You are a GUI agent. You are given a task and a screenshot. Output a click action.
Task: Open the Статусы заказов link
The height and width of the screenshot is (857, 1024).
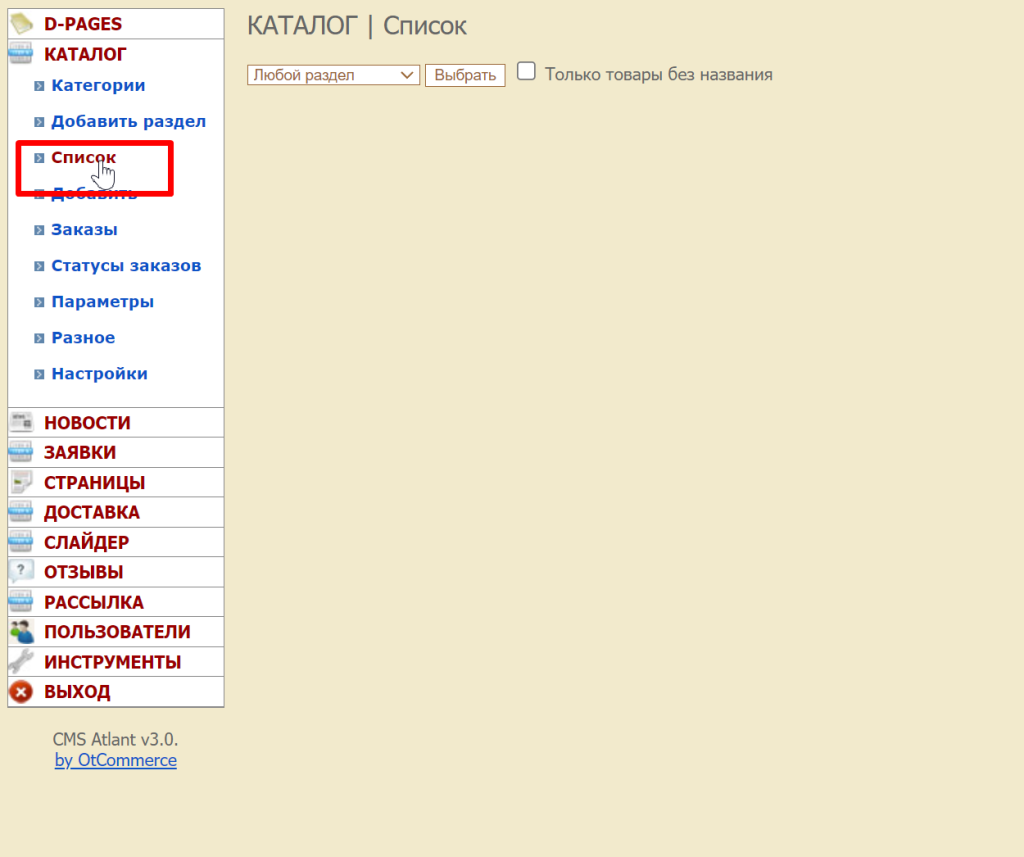[x=126, y=266]
